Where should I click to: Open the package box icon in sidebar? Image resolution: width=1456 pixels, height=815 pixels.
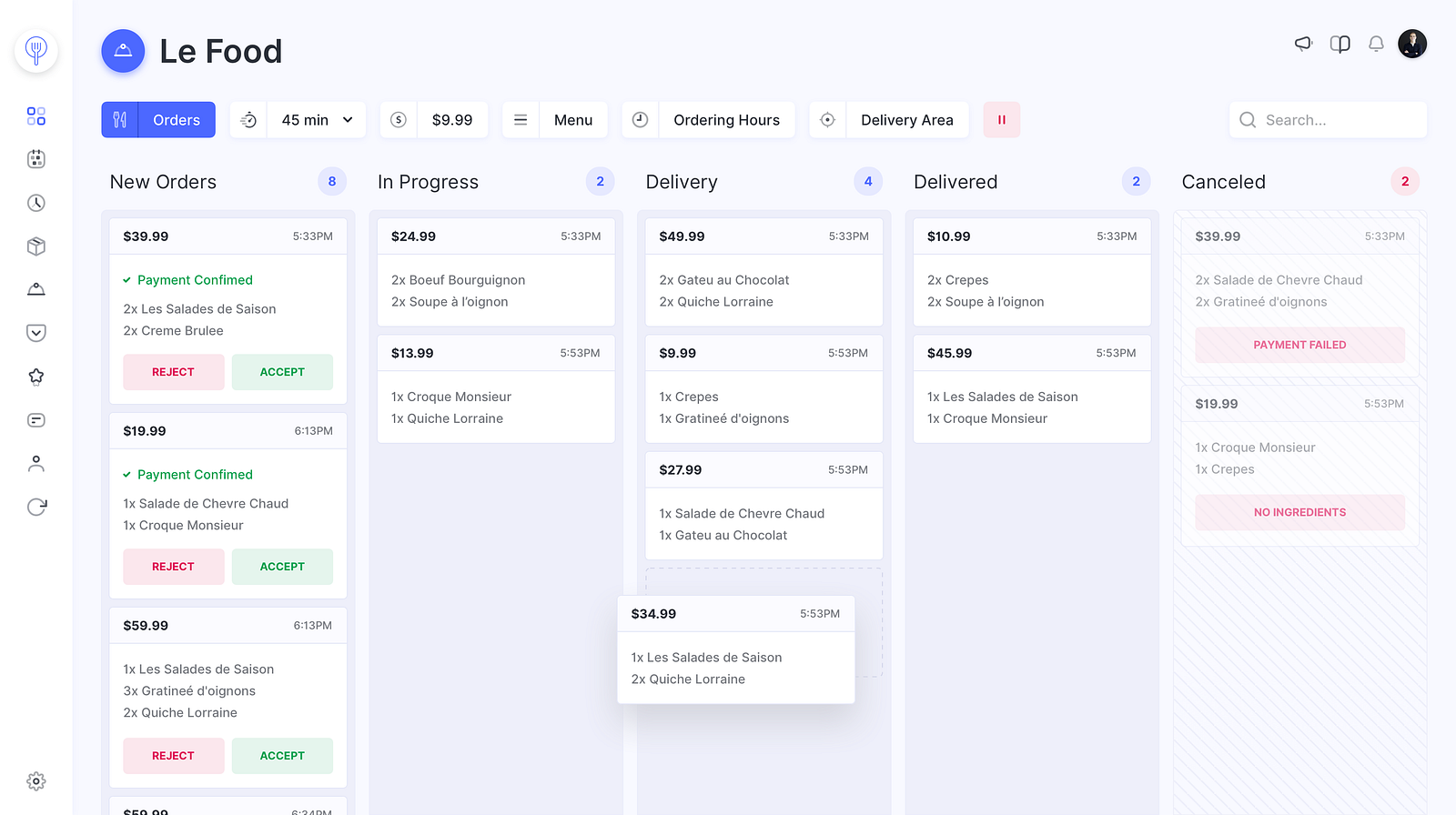[36, 247]
